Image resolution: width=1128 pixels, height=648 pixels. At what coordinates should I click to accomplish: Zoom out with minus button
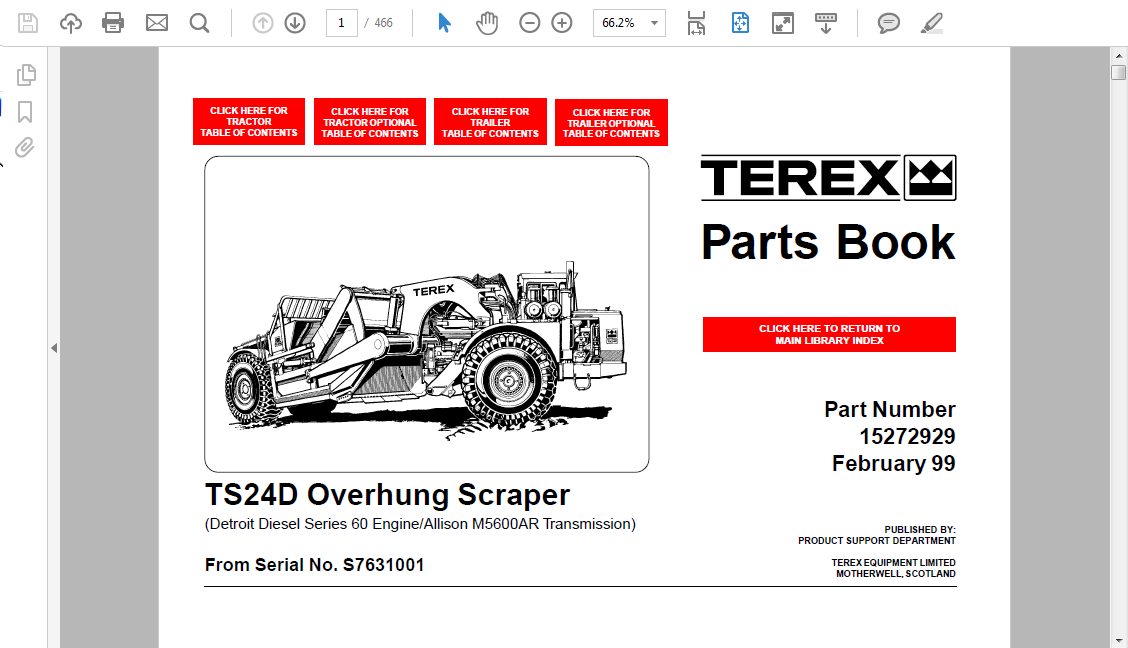point(529,23)
